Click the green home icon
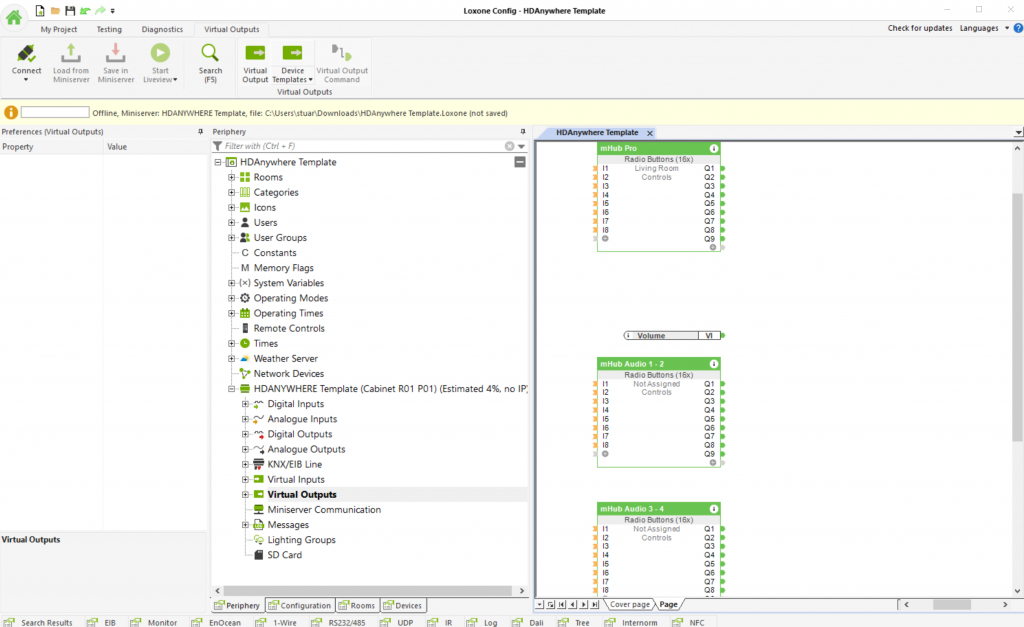Screen dimensions: 1024x627 click(14, 17)
